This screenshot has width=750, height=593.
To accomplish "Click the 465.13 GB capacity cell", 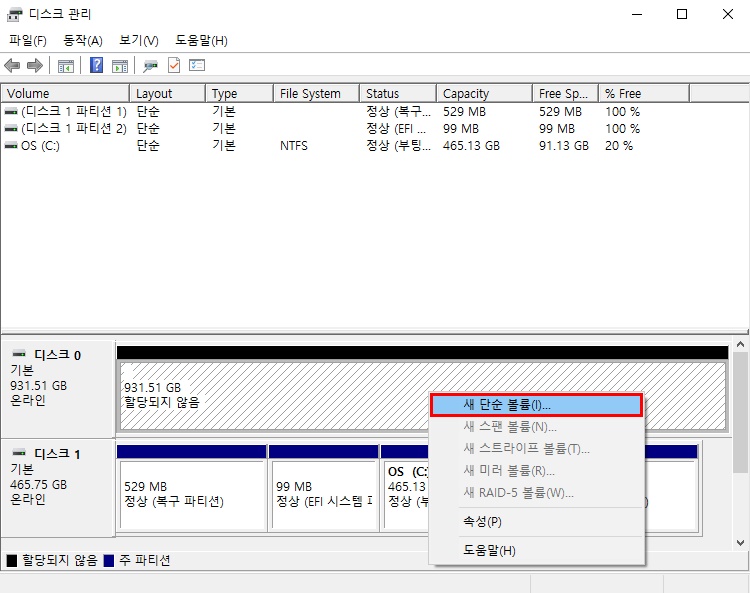I will 471,145.
